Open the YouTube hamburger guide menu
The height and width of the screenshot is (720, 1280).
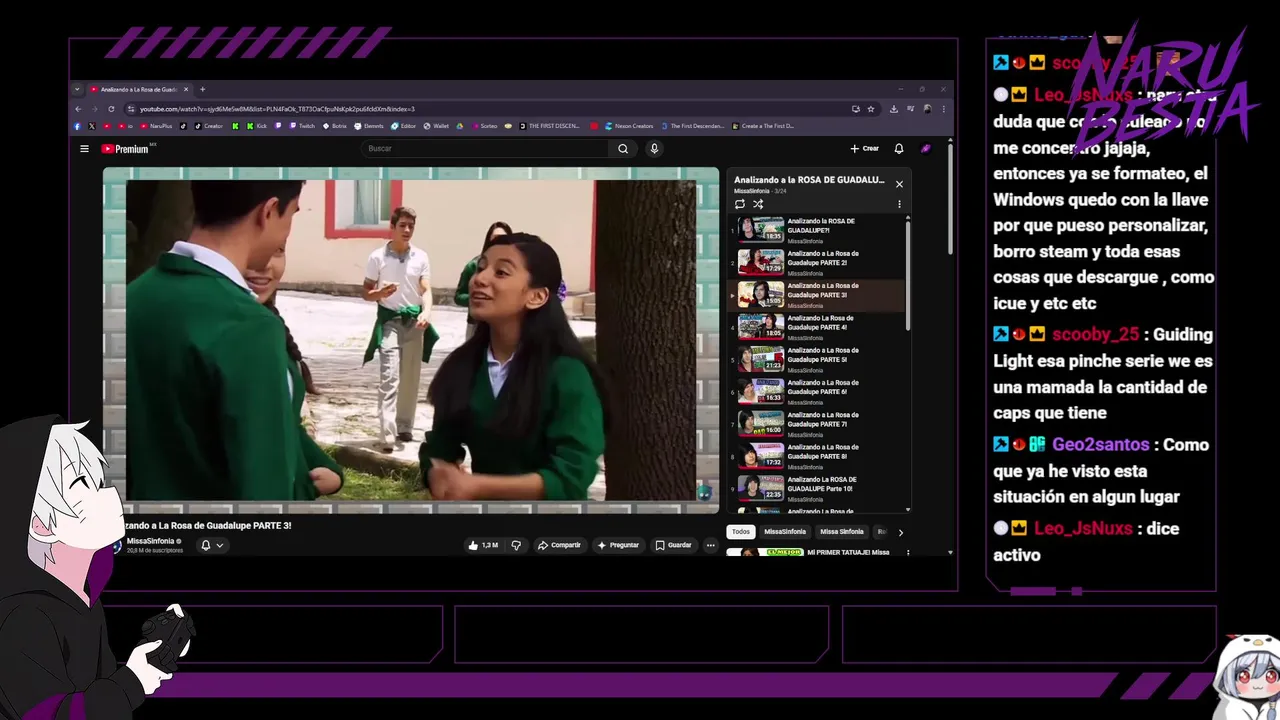click(84, 149)
